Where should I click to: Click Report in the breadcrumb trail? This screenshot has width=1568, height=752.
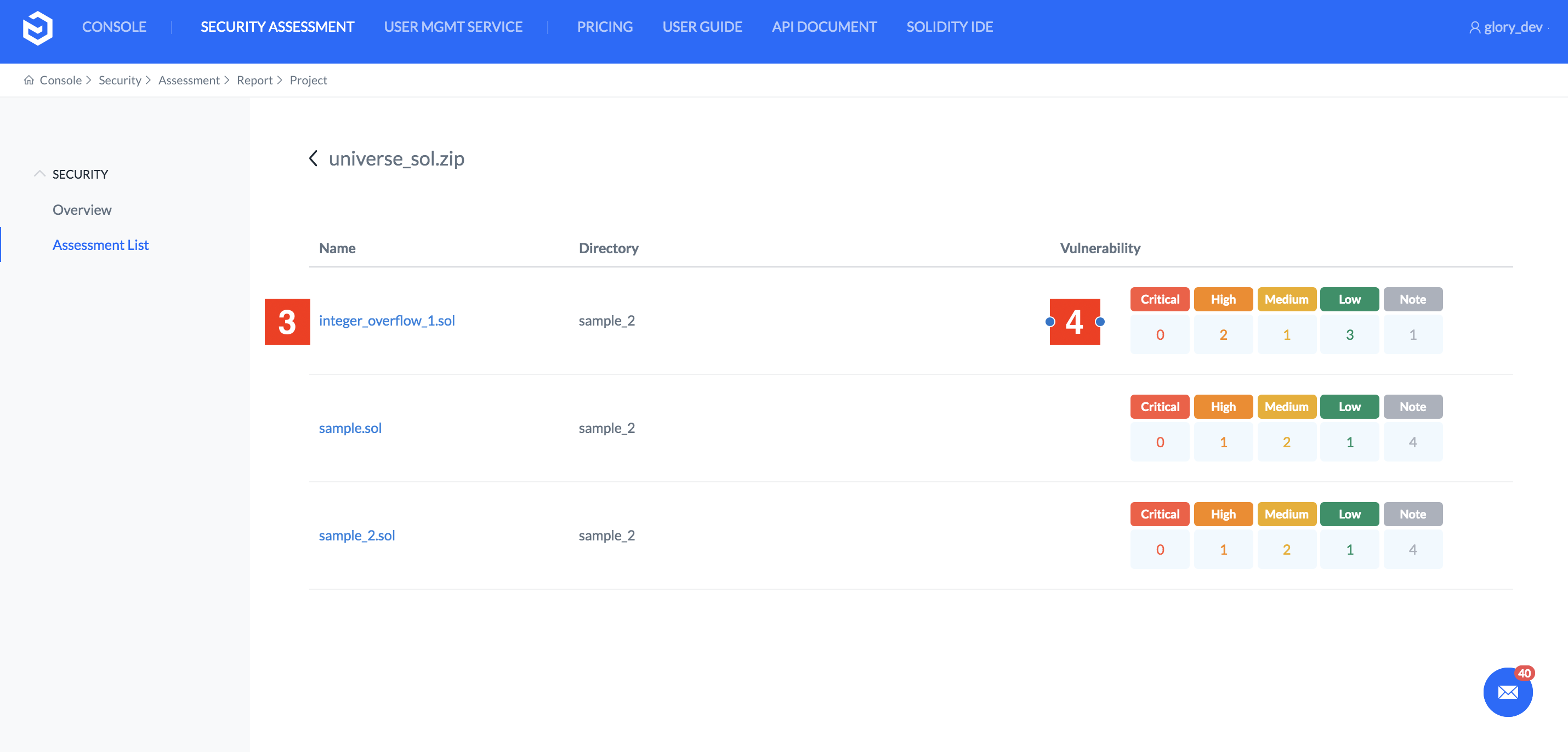pos(254,81)
